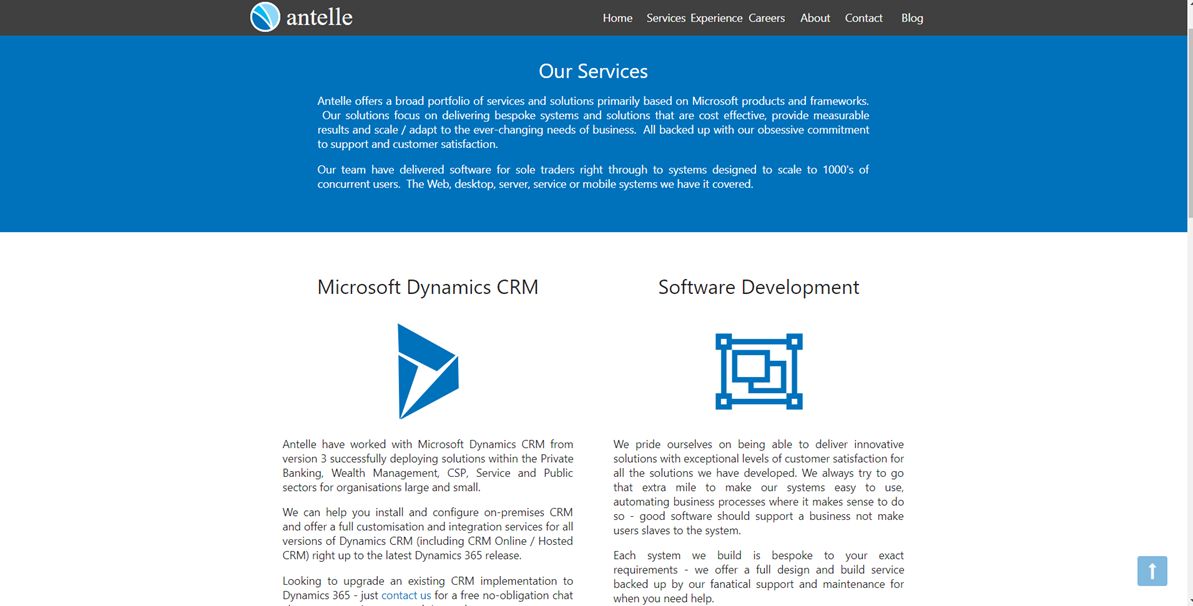Screen dimensions: 1193x606
Task: Click the Software Development overlapping squares icon
Action: point(759,371)
